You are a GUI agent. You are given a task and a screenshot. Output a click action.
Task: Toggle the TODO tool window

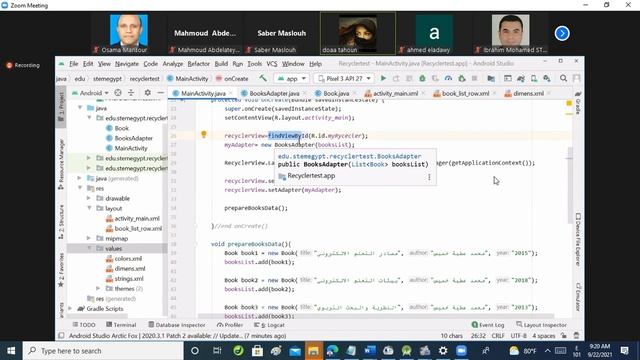pos(84,325)
